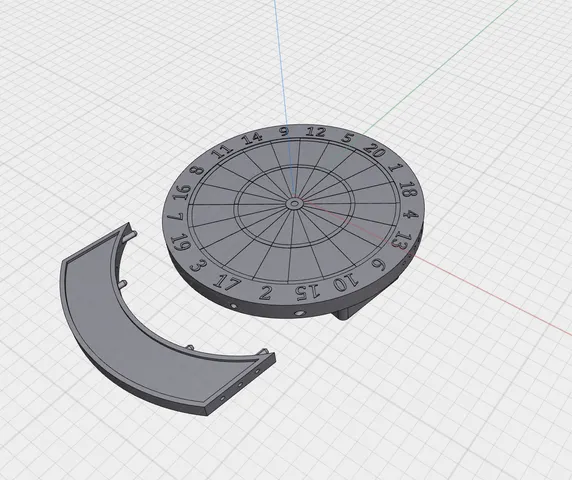
Task: Select the engraved number 14 on the rim
Action: pyautogui.click(x=253, y=138)
